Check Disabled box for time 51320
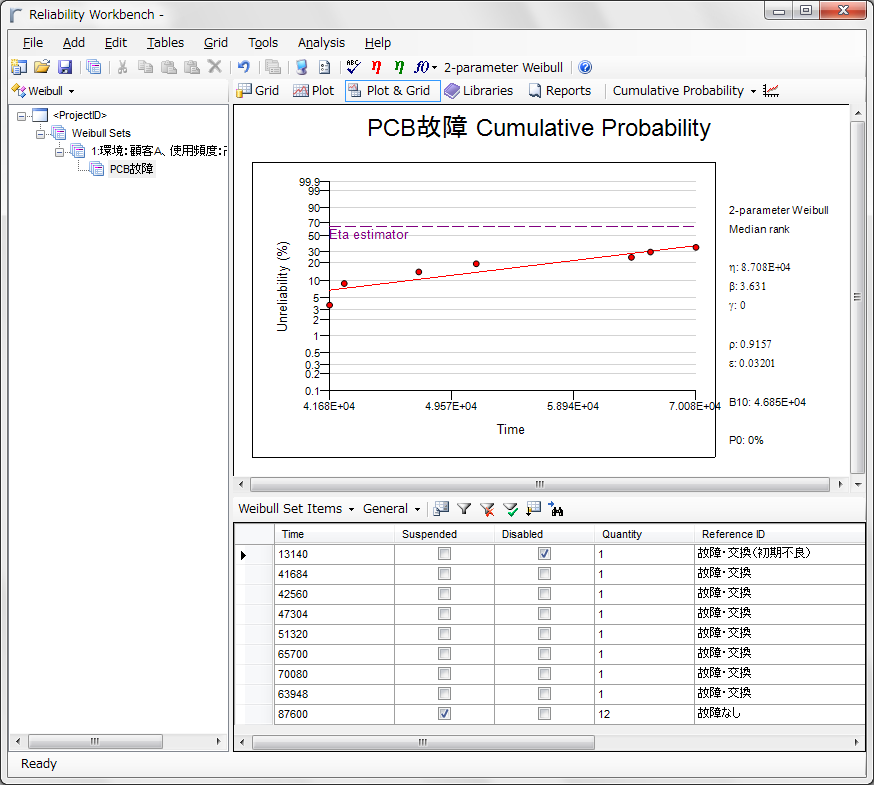Viewport: 874px width, 785px height. coord(545,634)
